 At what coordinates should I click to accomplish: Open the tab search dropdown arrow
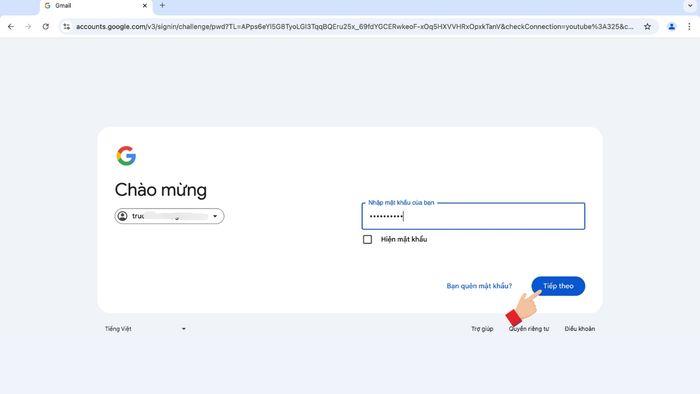(690, 6)
